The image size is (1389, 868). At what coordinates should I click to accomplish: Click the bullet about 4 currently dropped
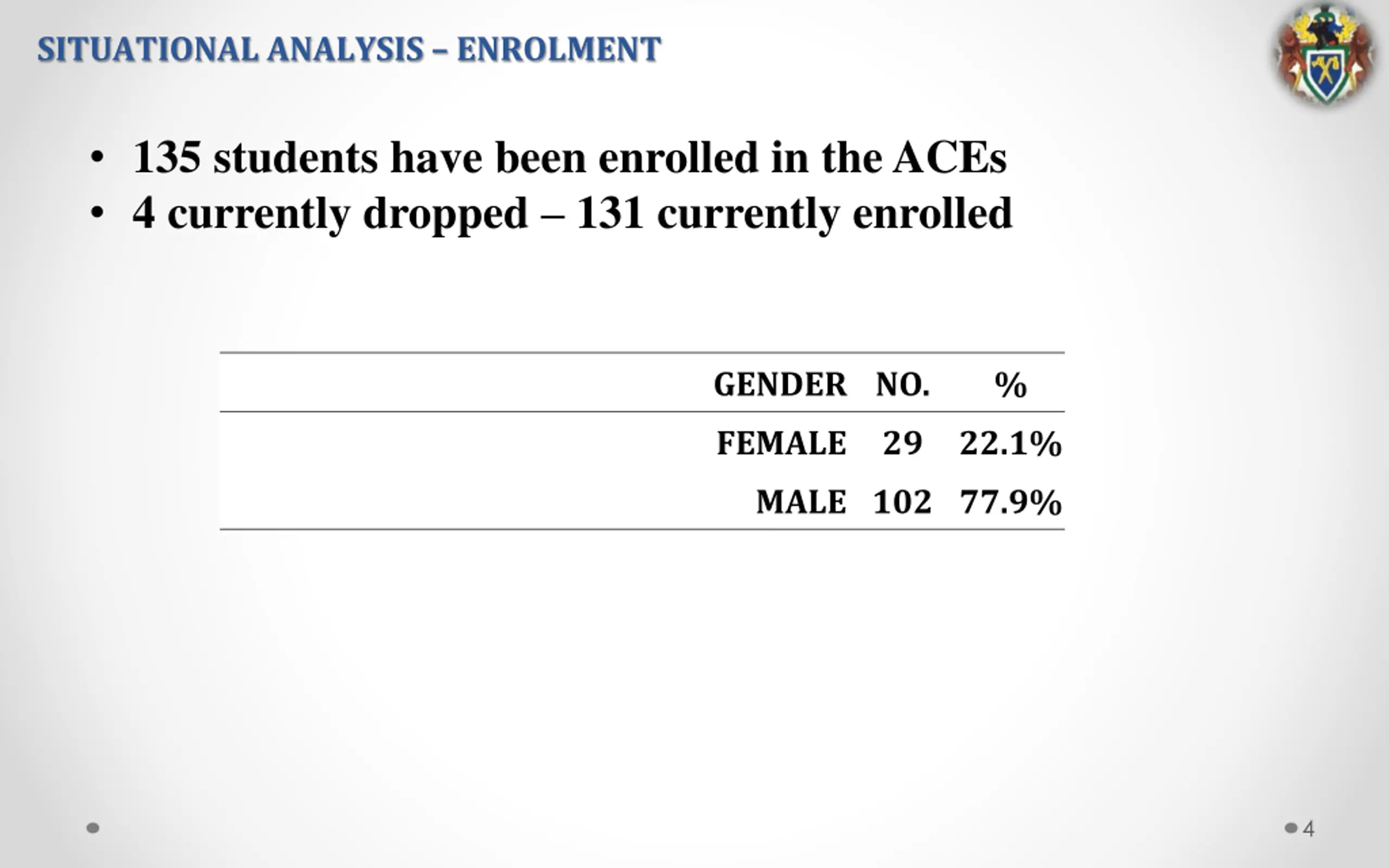[x=572, y=214]
